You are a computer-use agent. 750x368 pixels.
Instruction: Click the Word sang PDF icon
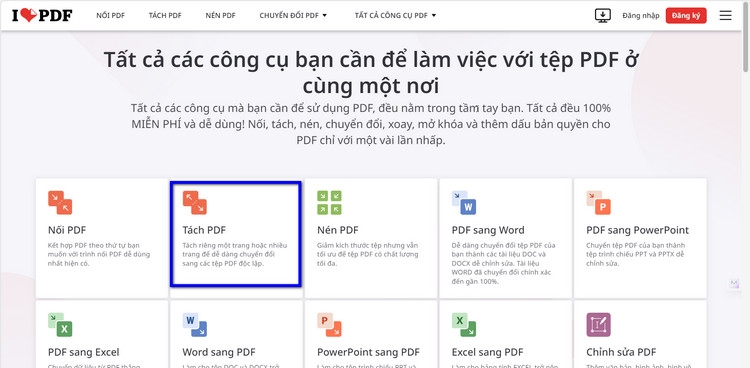pos(195,324)
